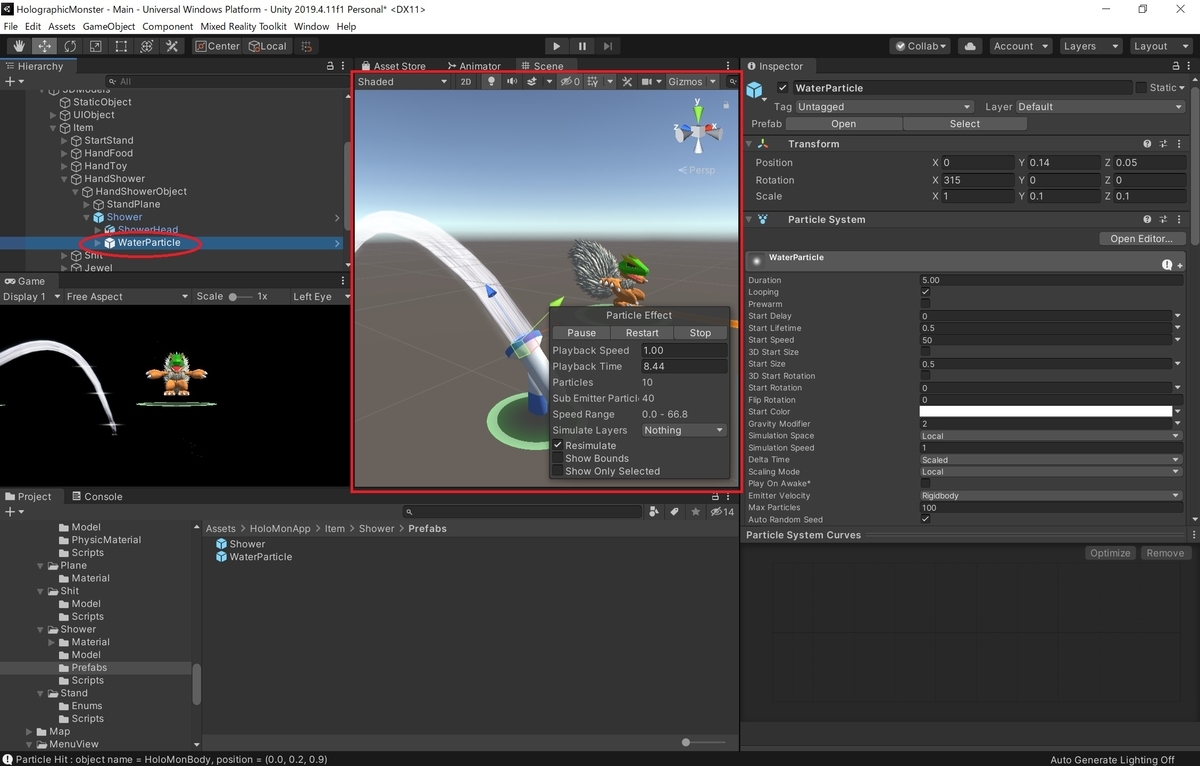Screen dimensions: 1200x766
Task: Click Project search by label icon
Action: [674, 512]
